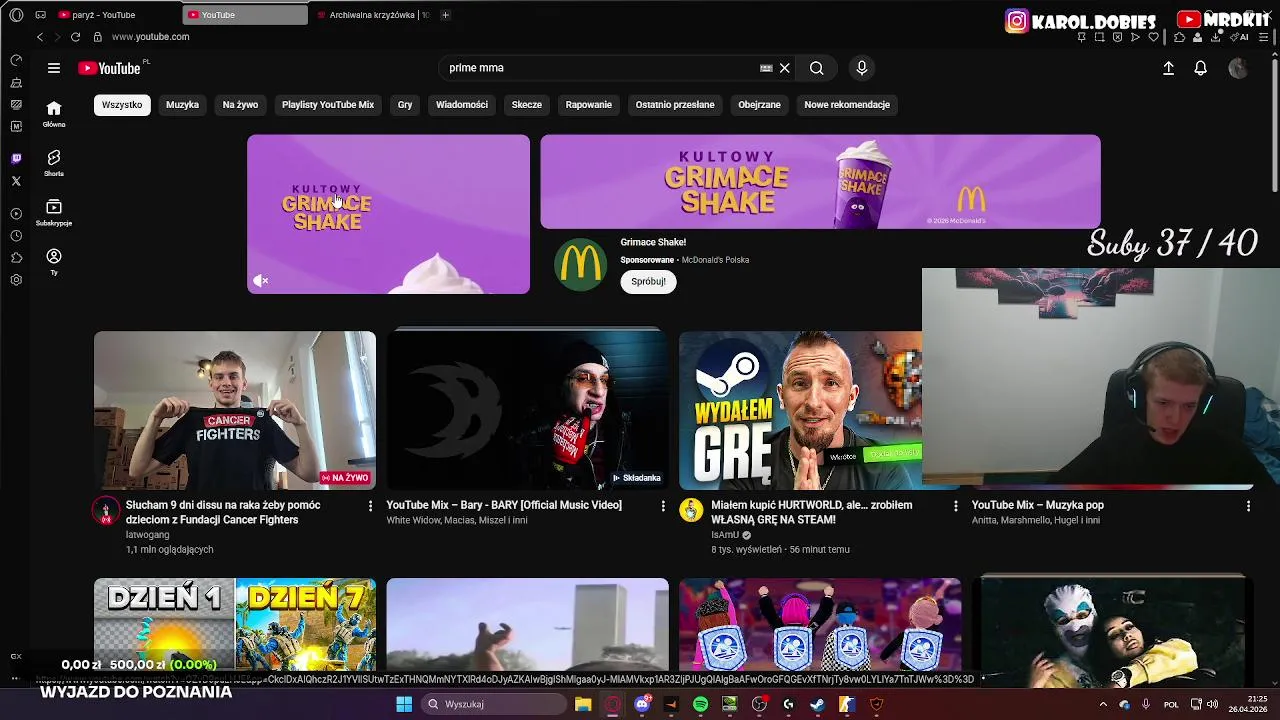
Task: Click in the prime mma search field
Action: (x=600, y=68)
